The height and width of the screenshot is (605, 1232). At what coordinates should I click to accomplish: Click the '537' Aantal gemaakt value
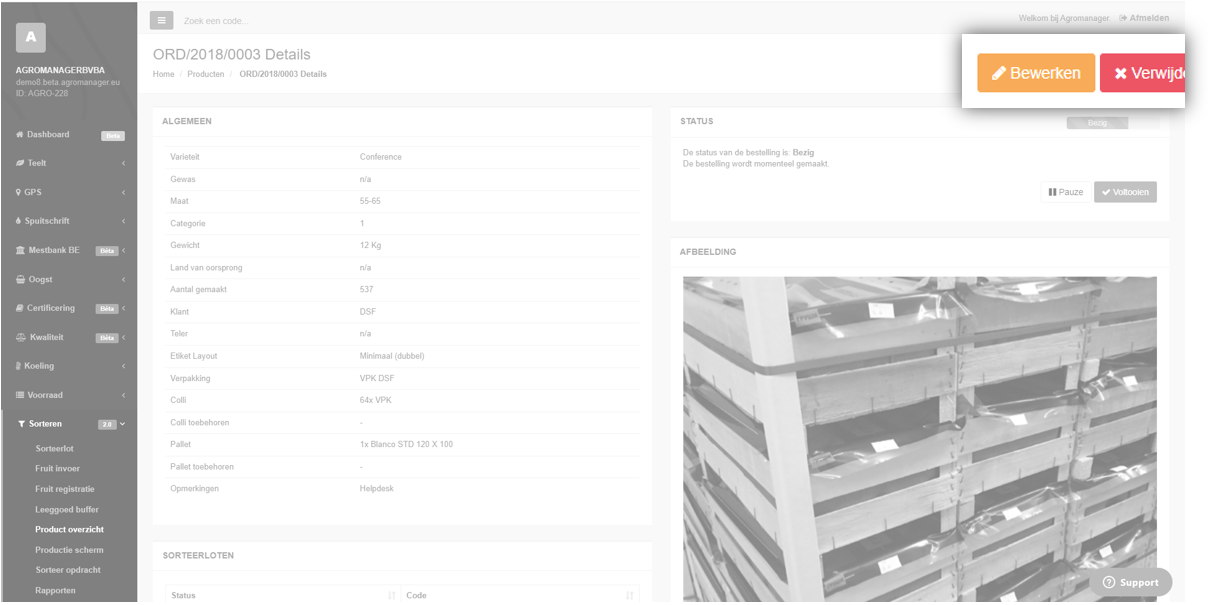pyautogui.click(x=367, y=289)
